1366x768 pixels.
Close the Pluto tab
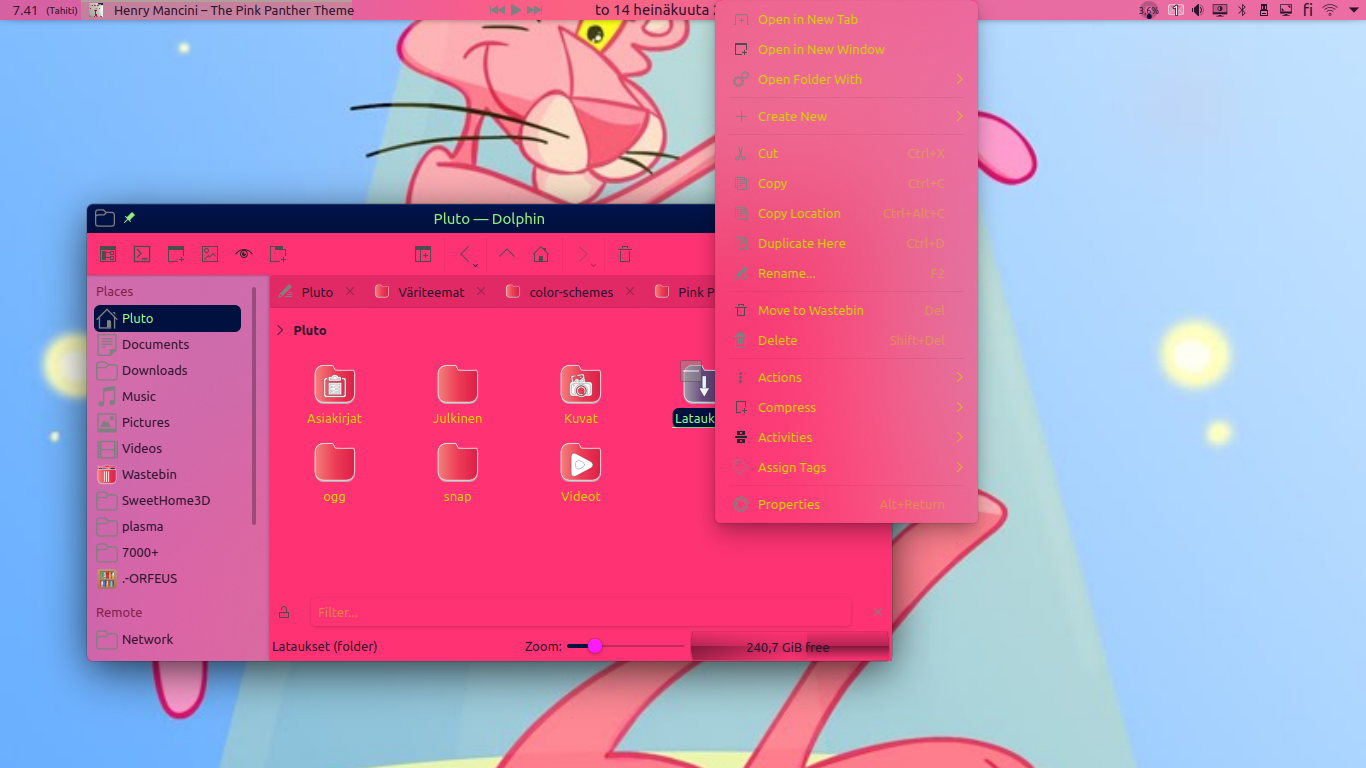pos(350,291)
